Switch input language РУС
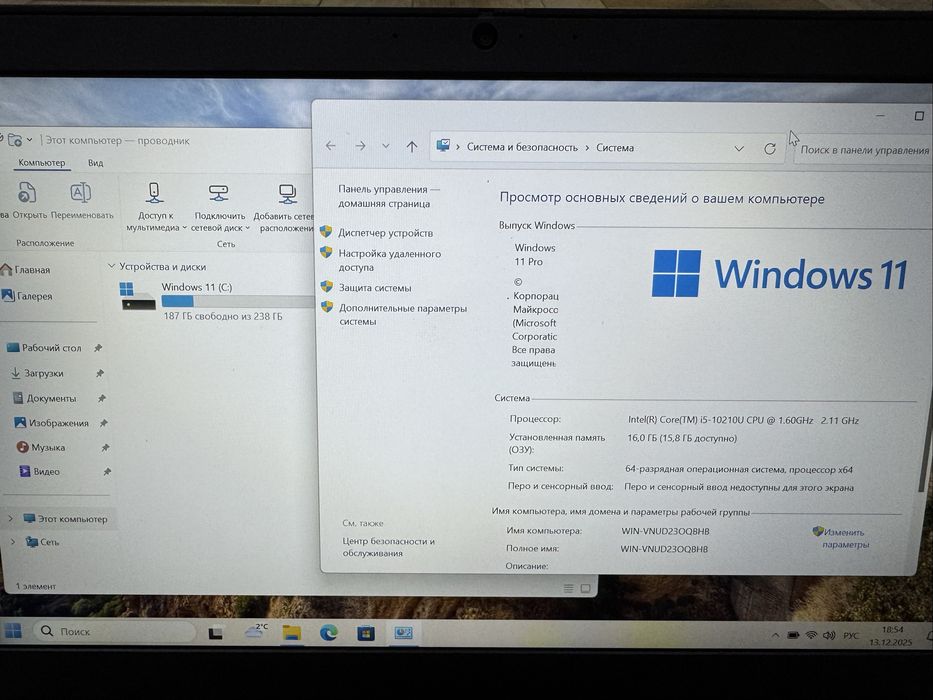This screenshot has height=700, width=933. [x=851, y=636]
